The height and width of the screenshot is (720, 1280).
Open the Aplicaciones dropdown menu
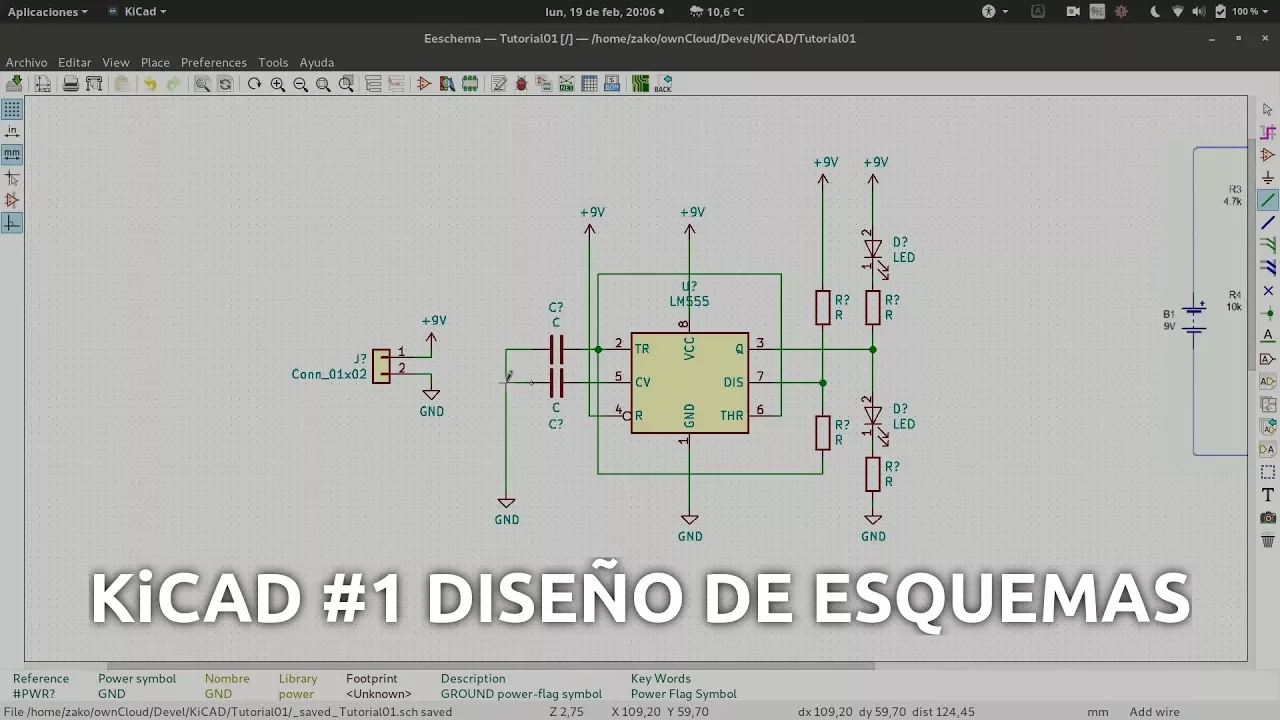(x=47, y=11)
